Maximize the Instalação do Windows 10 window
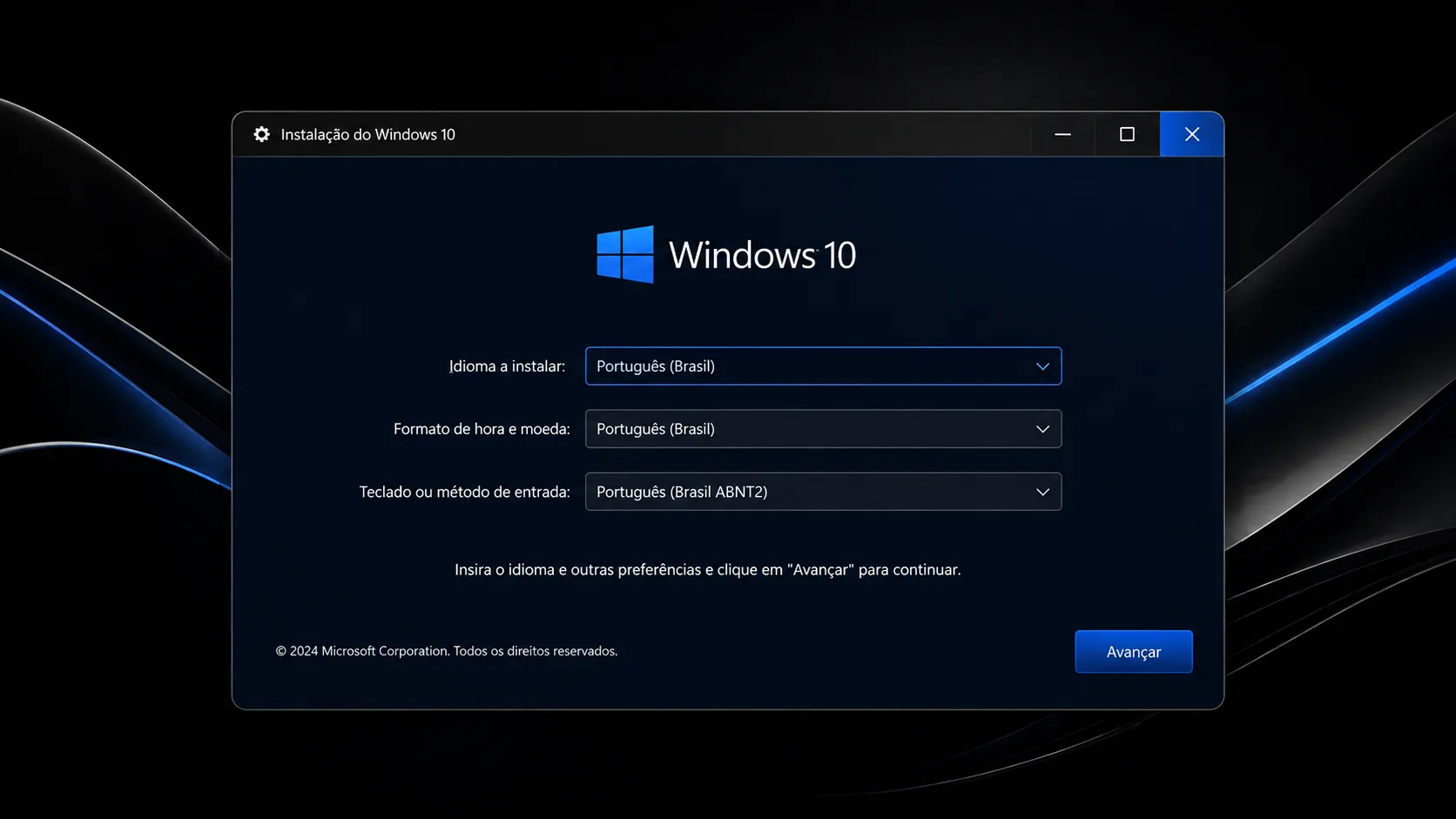Image resolution: width=1456 pixels, height=819 pixels. 1127,134
